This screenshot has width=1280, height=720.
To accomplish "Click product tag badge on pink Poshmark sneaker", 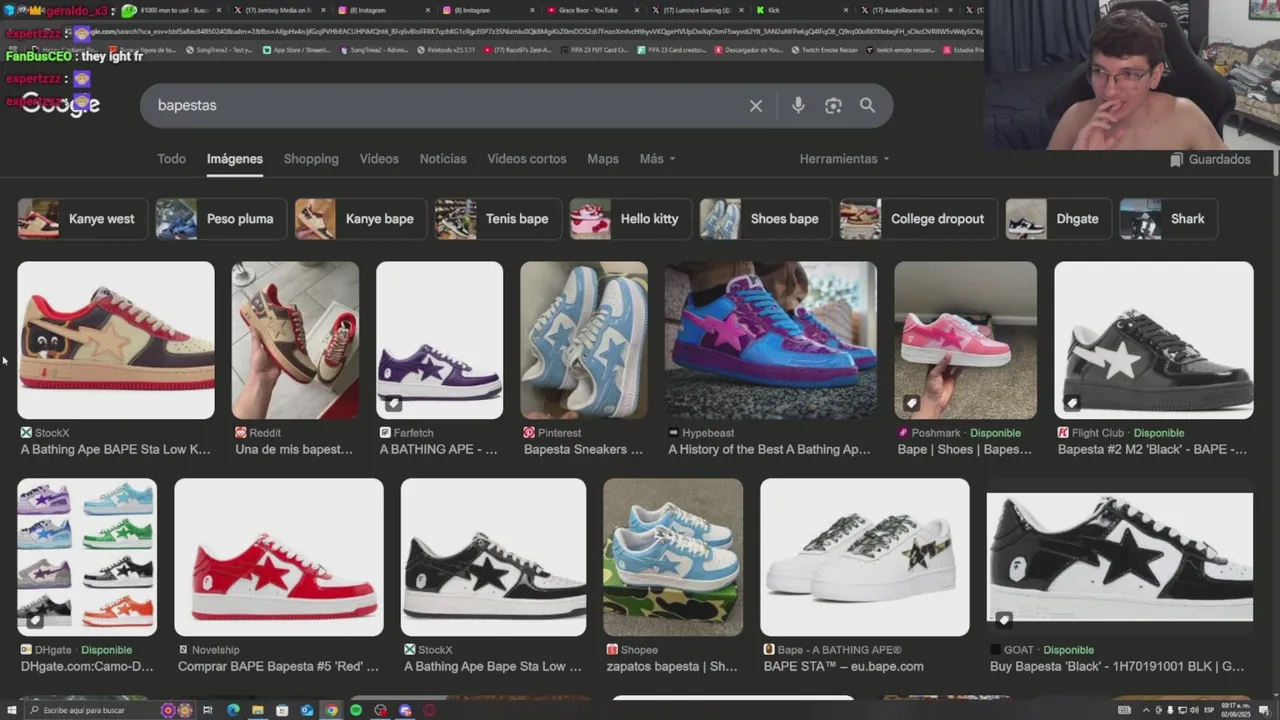I will tap(911, 403).
